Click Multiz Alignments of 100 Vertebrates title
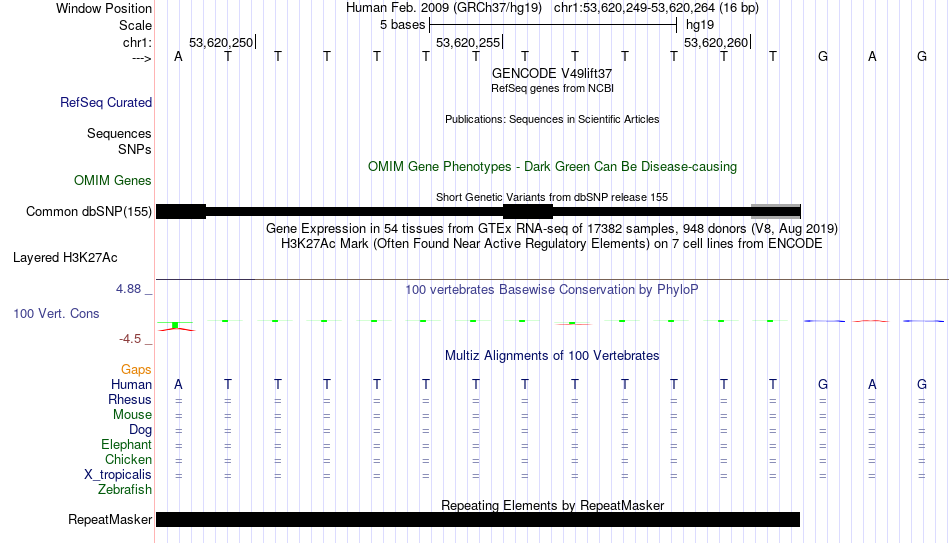This screenshot has width=950, height=543. pos(552,356)
